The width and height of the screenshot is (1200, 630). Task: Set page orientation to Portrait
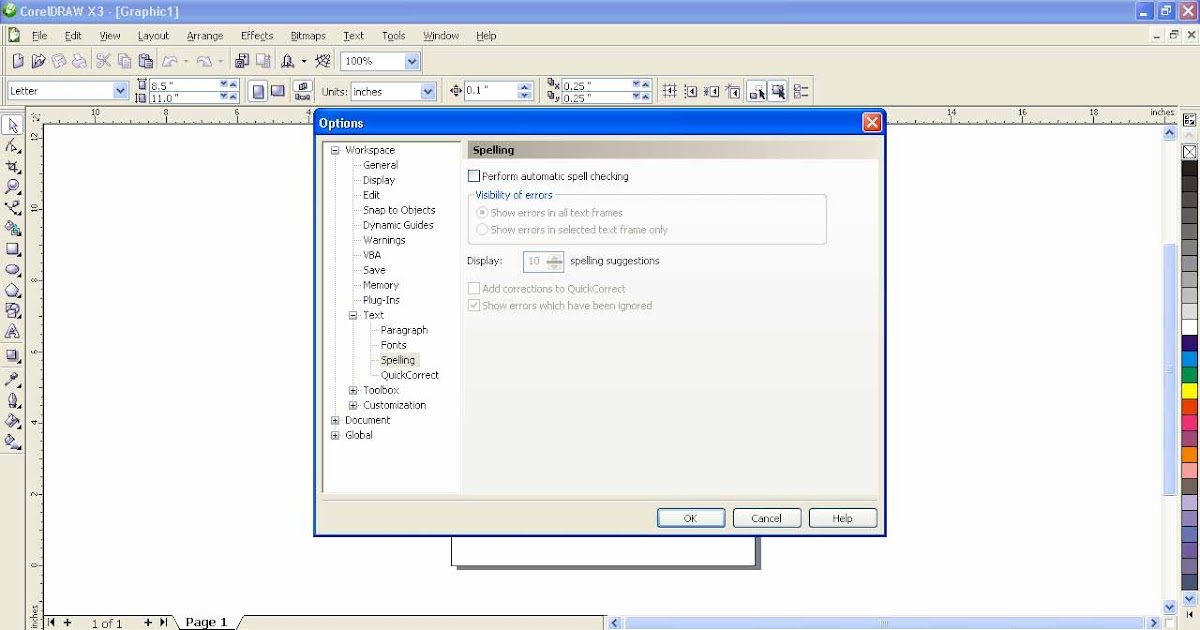258,91
